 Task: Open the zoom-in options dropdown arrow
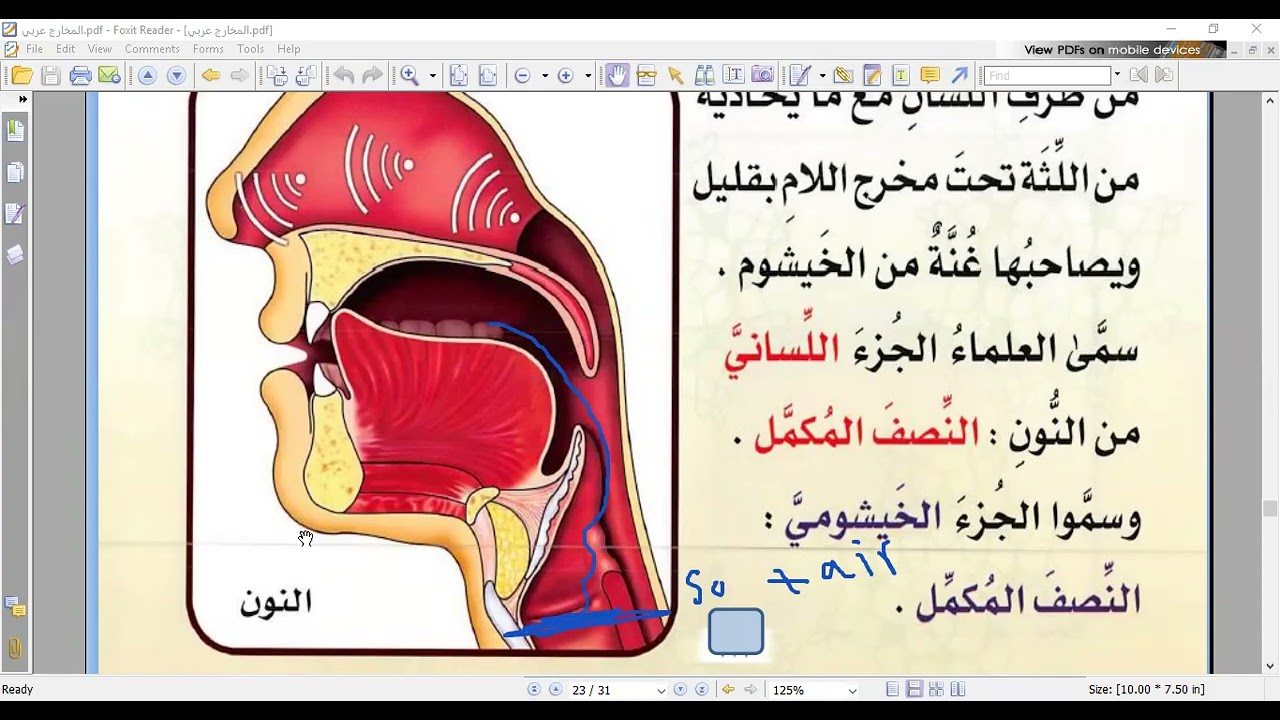coord(588,75)
